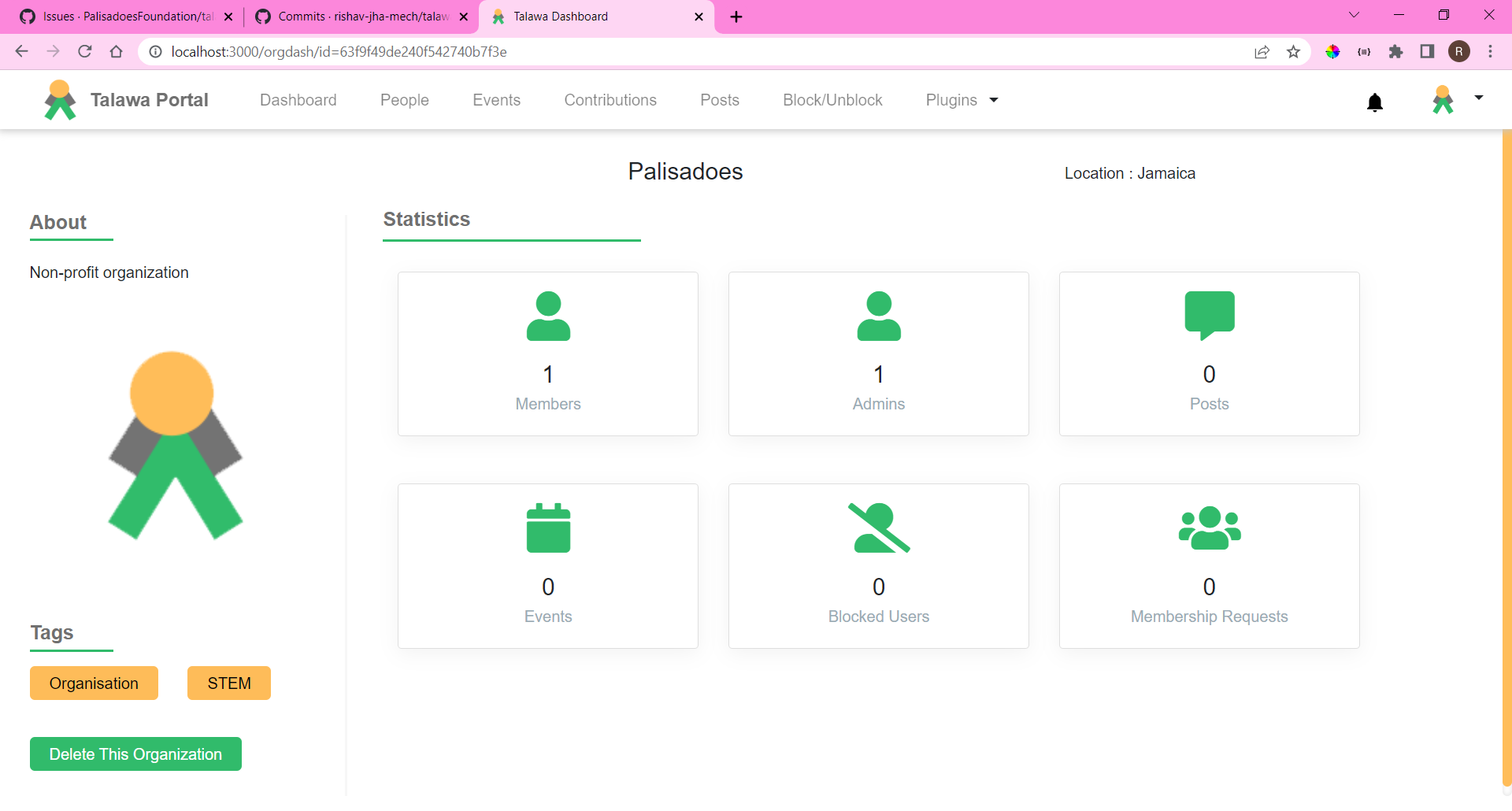Reload the current page
Screen dimensions: 1512x811
pyautogui.click(x=85, y=52)
